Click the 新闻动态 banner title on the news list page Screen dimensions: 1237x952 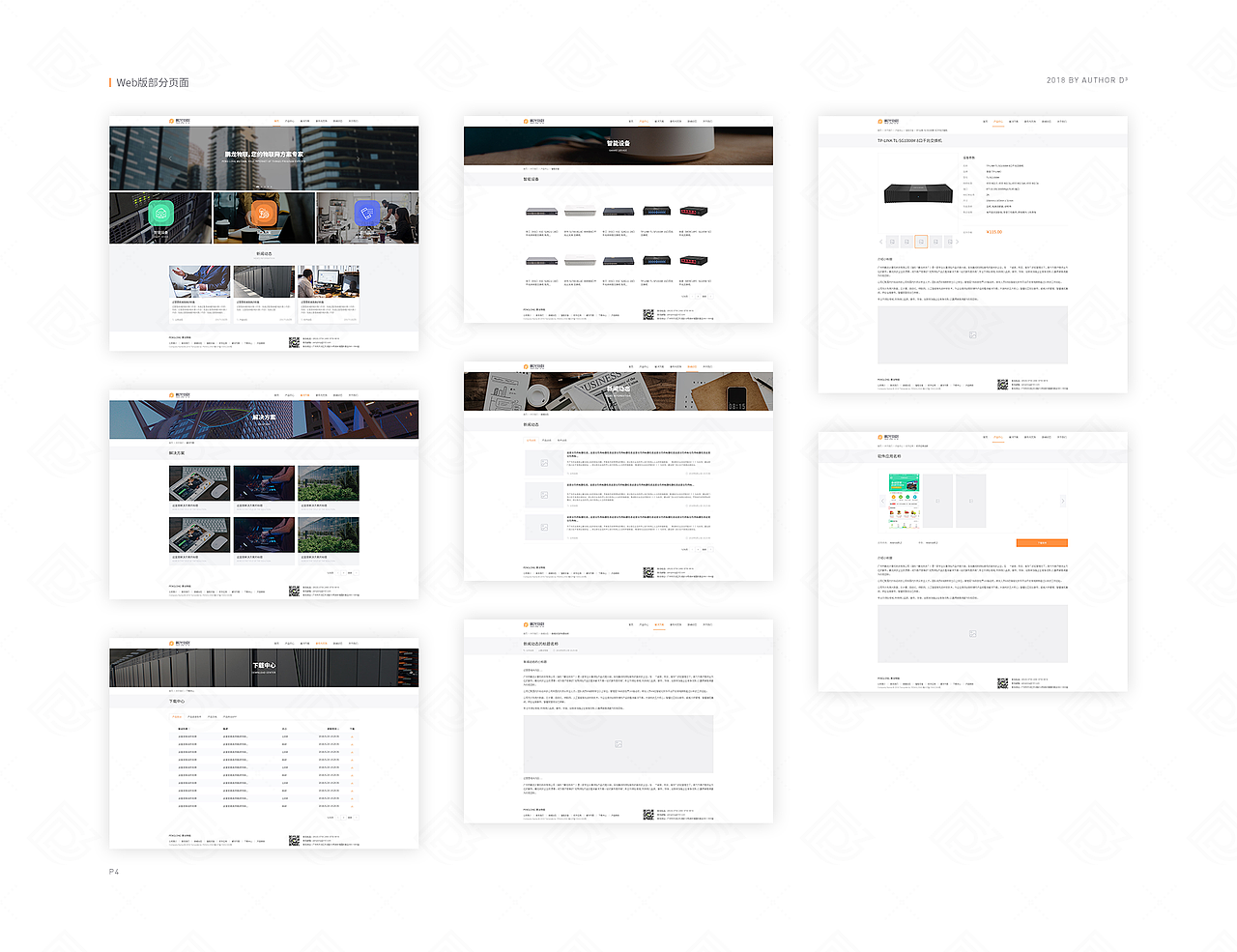pyautogui.click(x=618, y=389)
